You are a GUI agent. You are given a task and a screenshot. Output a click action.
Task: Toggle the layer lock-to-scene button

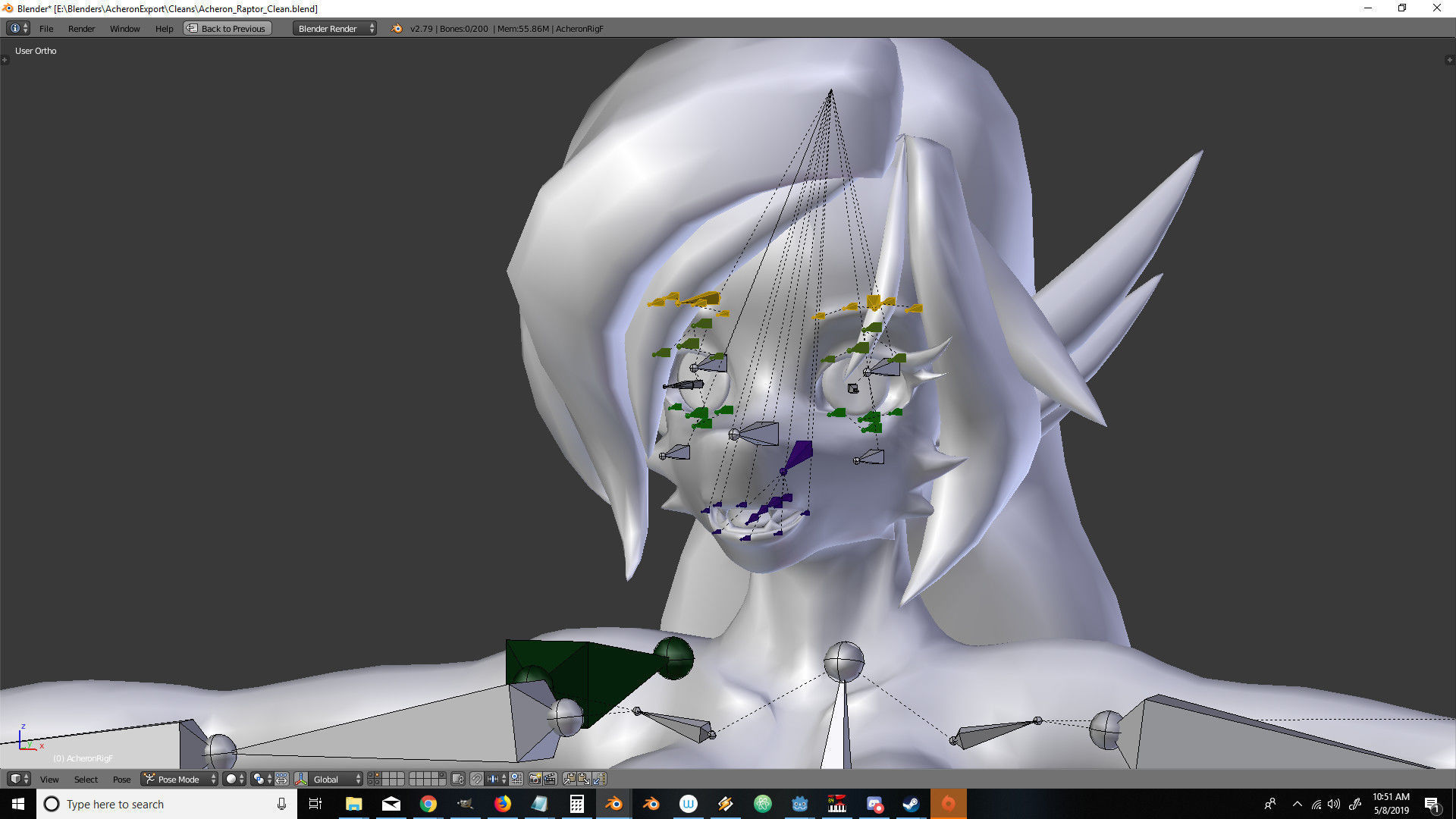pyautogui.click(x=457, y=779)
